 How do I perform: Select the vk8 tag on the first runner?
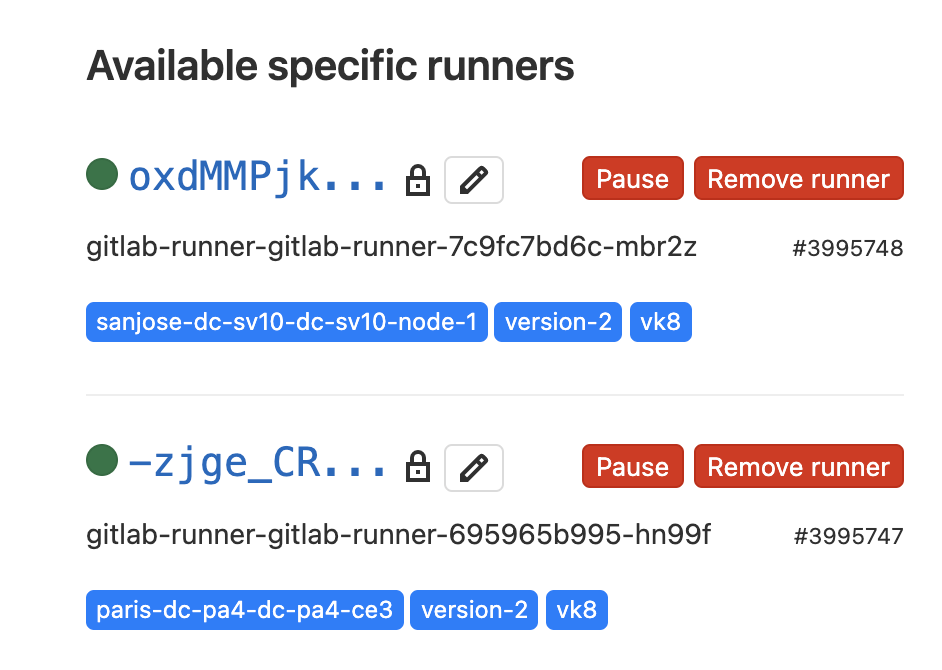coord(660,322)
